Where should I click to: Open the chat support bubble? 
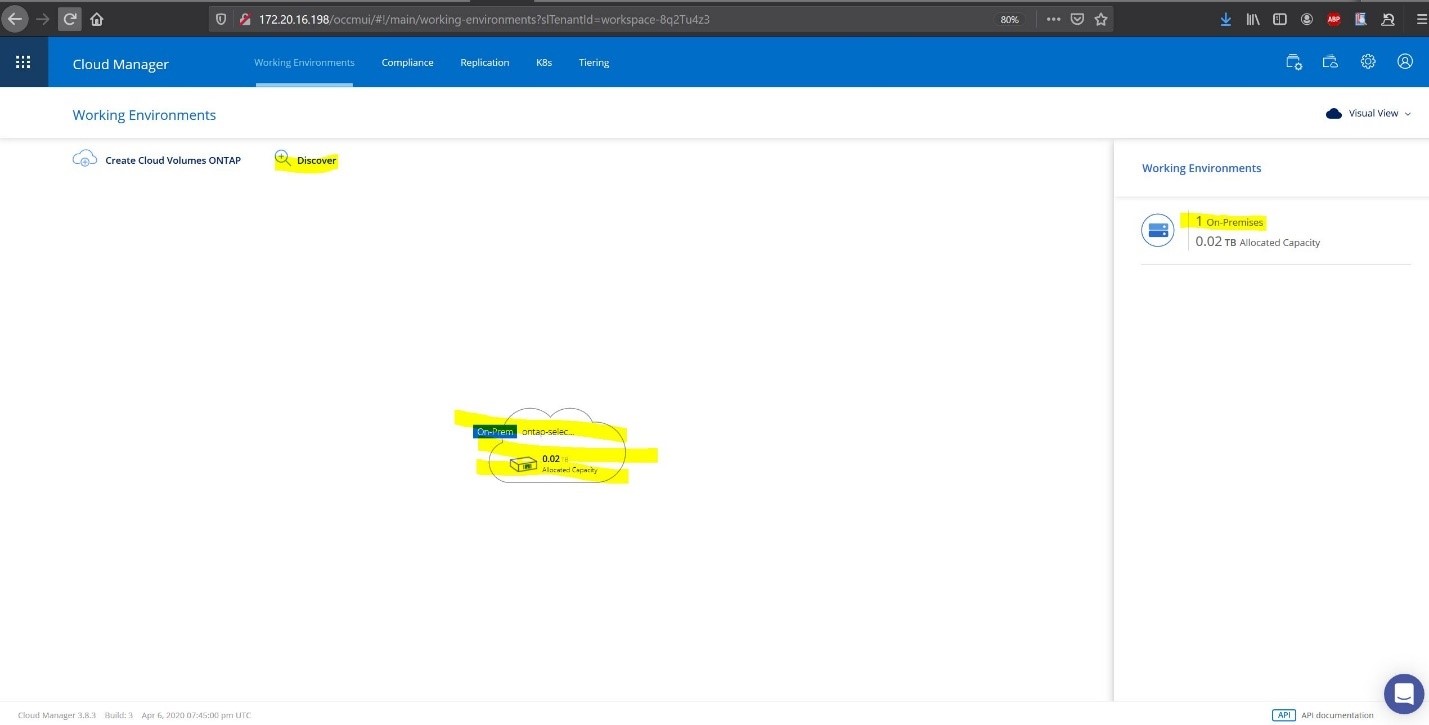(x=1404, y=693)
